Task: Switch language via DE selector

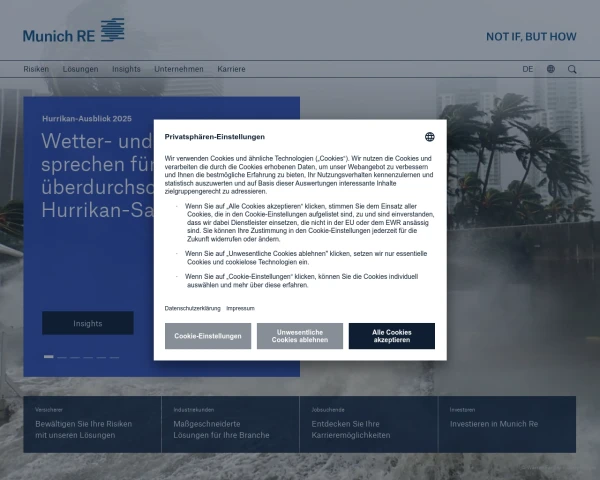Action: point(528,69)
